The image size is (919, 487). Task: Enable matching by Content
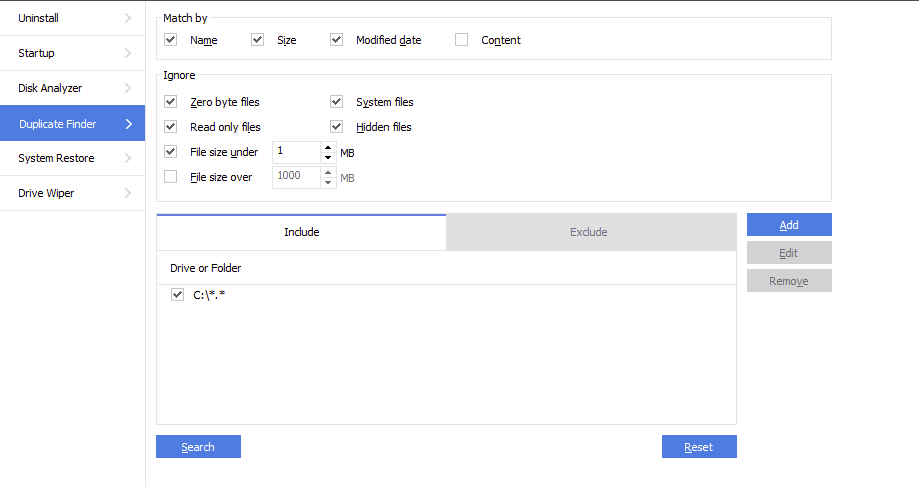pyautogui.click(x=462, y=40)
